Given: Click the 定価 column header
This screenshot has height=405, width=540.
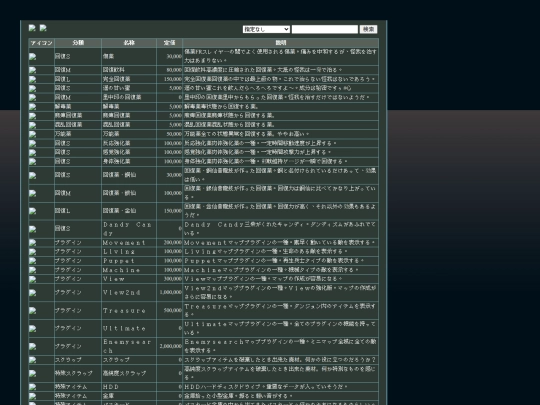Looking at the screenshot, I should 169,43.
